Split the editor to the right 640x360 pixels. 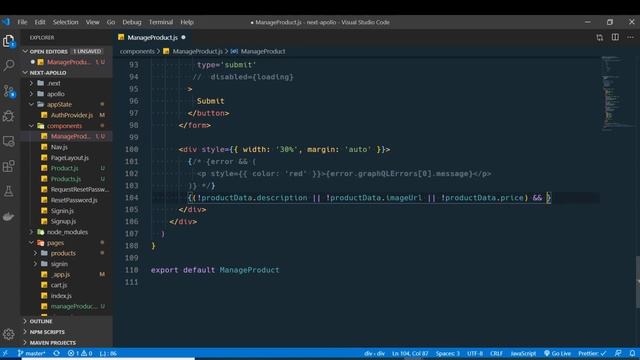pyautogui.click(x=615, y=37)
